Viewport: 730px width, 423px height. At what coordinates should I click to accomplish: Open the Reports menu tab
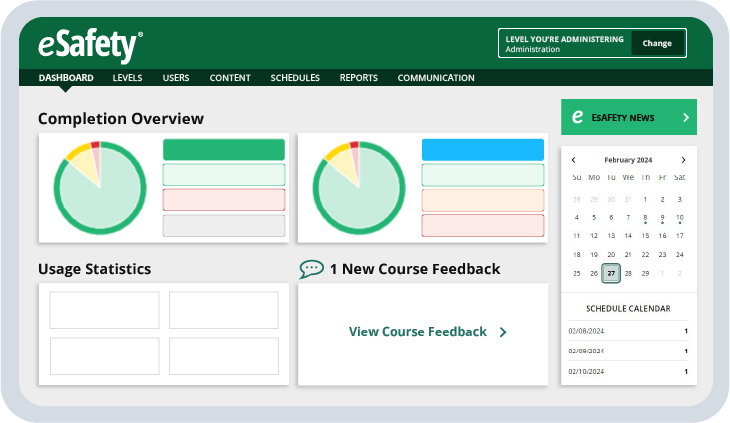click(x=358, y=78)
